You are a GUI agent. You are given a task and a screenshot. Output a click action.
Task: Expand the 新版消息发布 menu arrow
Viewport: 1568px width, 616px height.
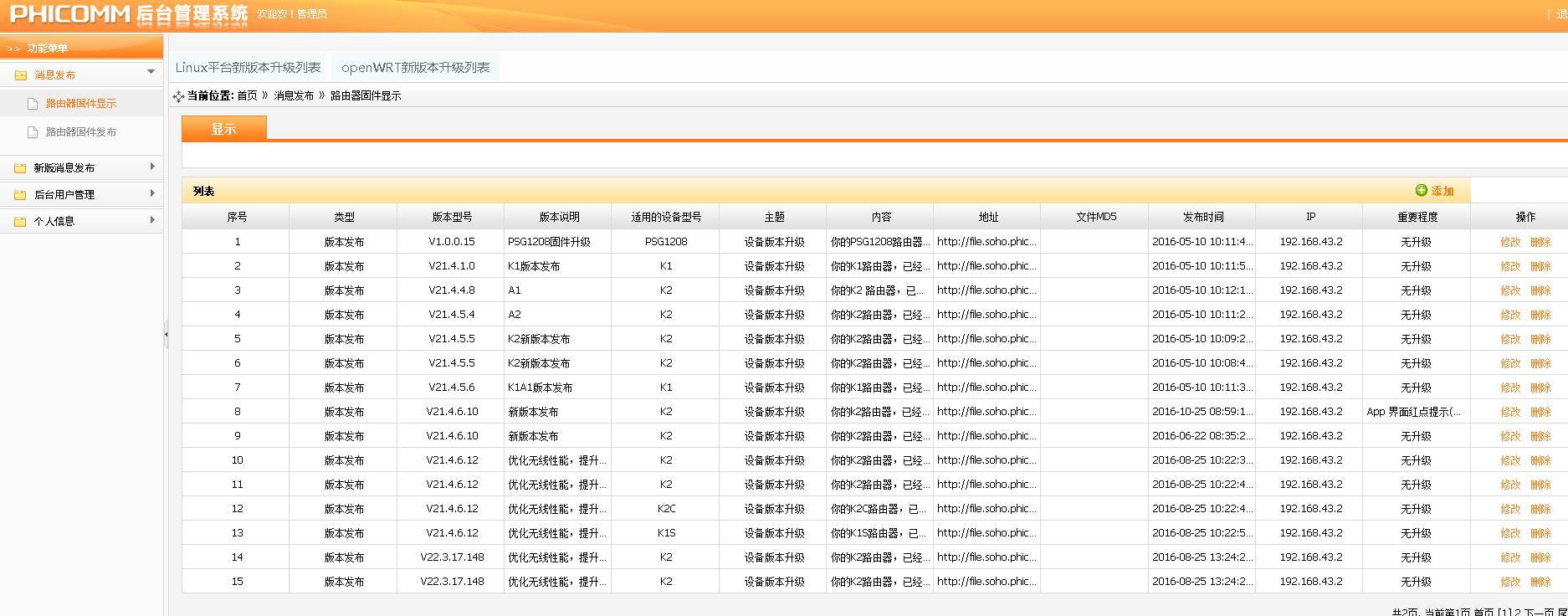coord(151,167)
